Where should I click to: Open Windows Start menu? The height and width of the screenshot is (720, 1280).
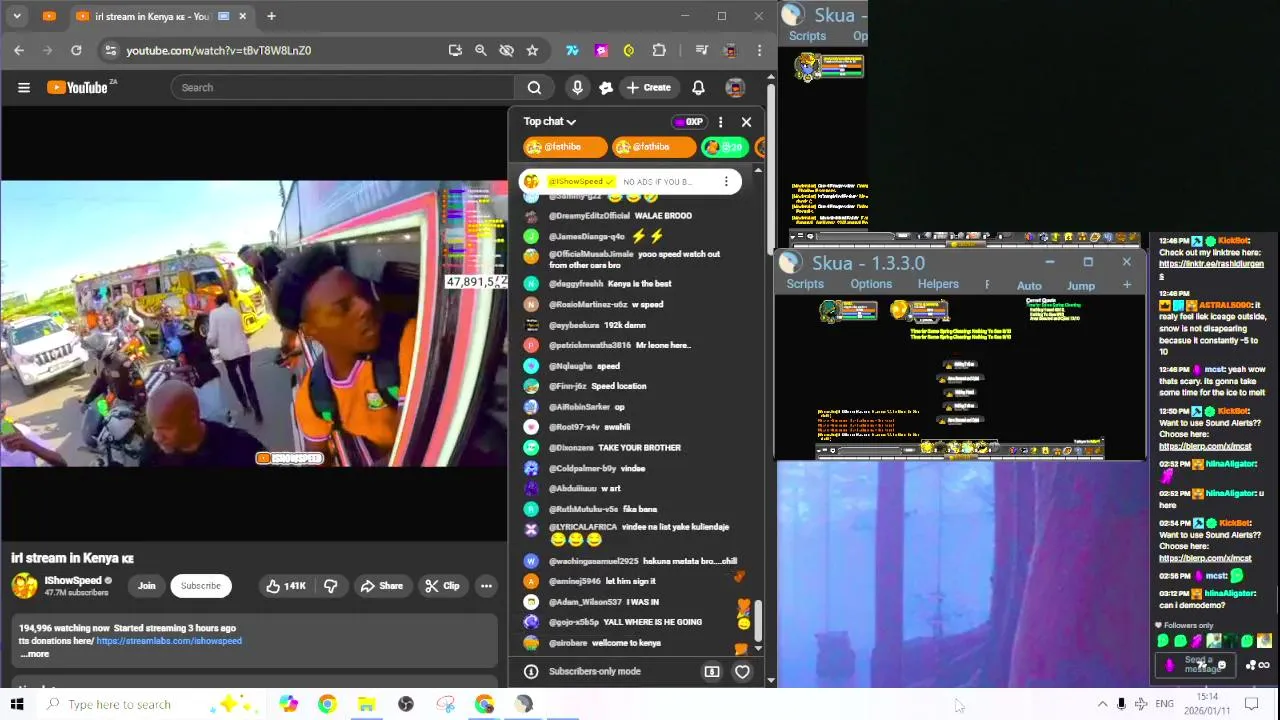coord(17,704)
